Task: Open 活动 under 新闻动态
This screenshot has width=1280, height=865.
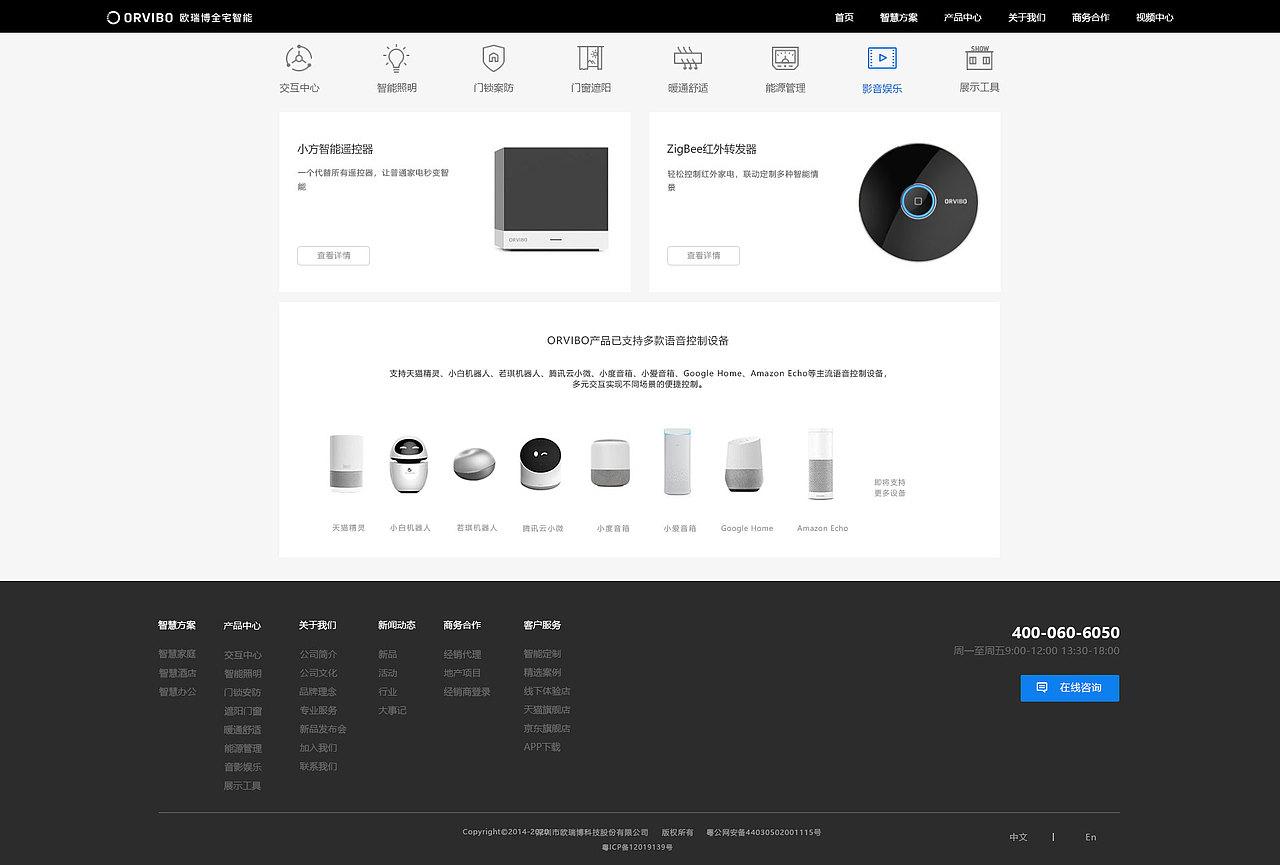Action: (388, 673)
